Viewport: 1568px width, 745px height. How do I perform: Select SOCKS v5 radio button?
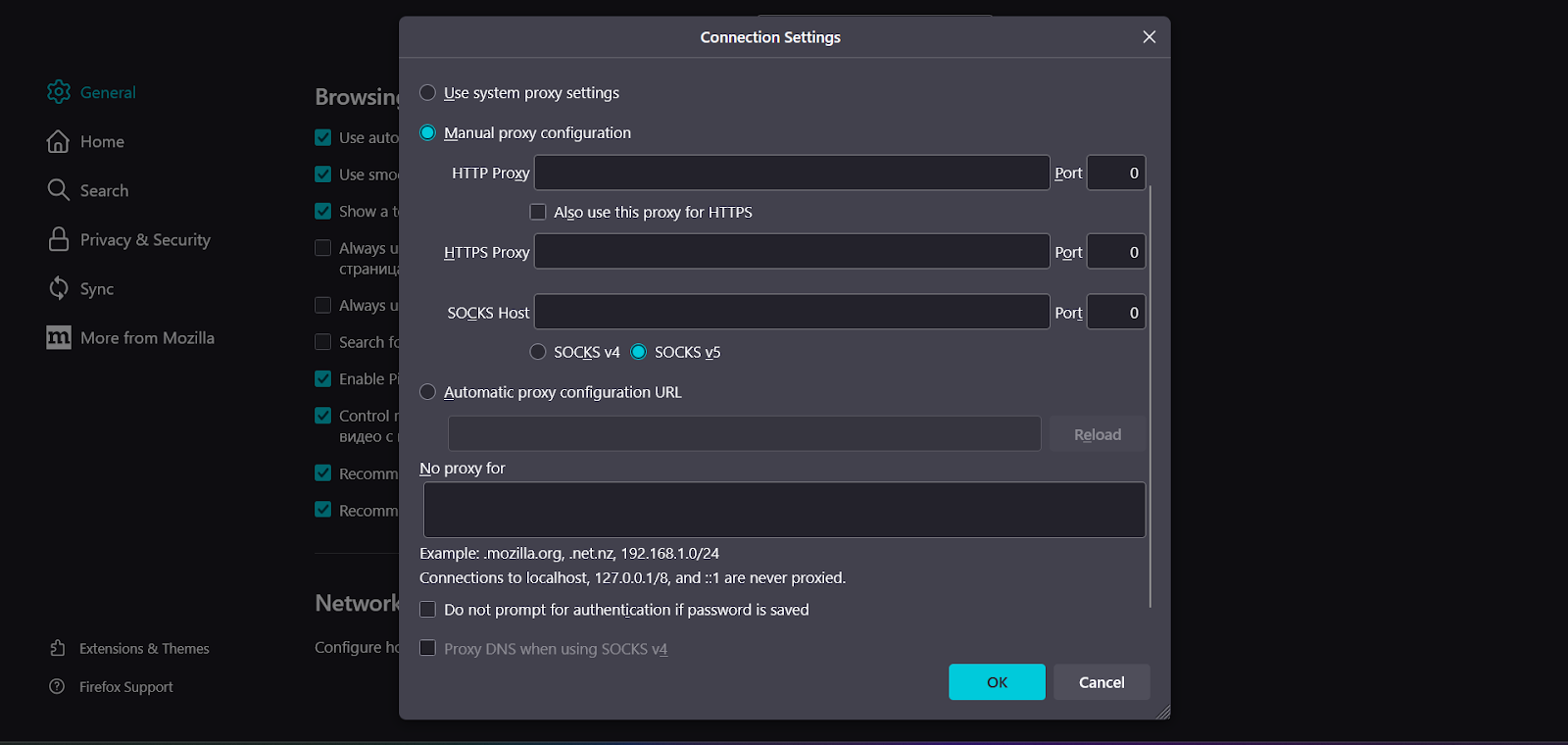coord(639,351)
